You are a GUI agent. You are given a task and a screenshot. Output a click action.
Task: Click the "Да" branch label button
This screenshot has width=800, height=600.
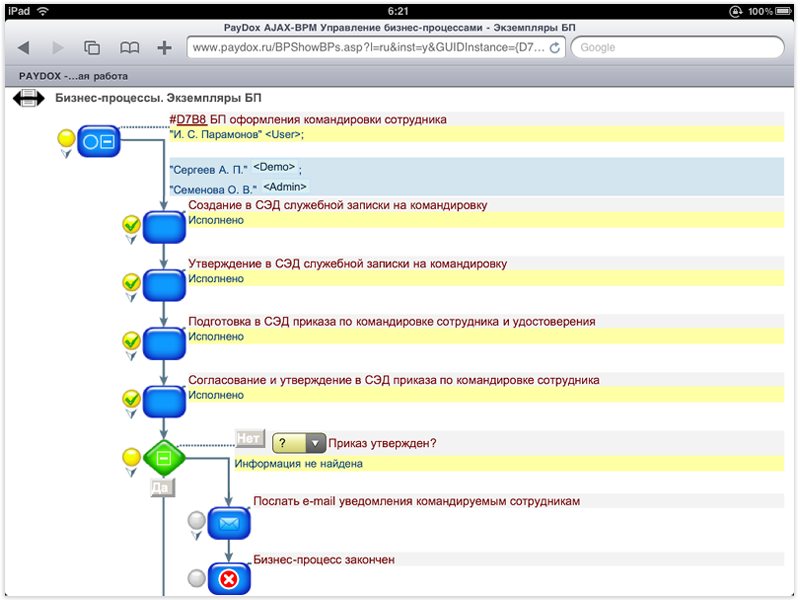pos(162,487)
